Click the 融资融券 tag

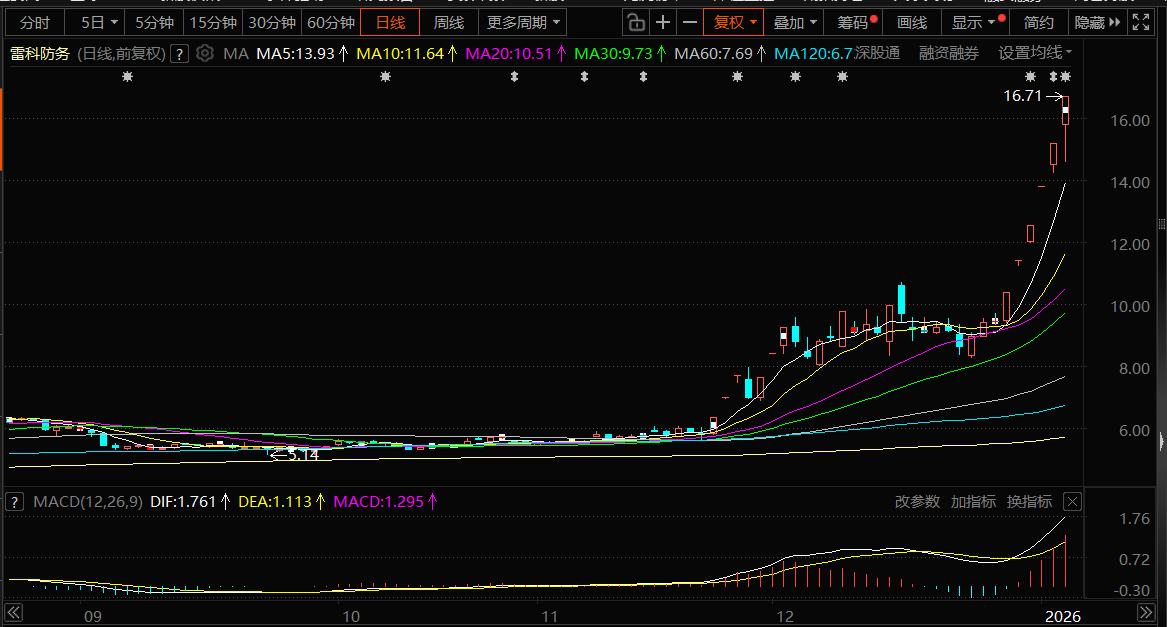pos(948,53)
